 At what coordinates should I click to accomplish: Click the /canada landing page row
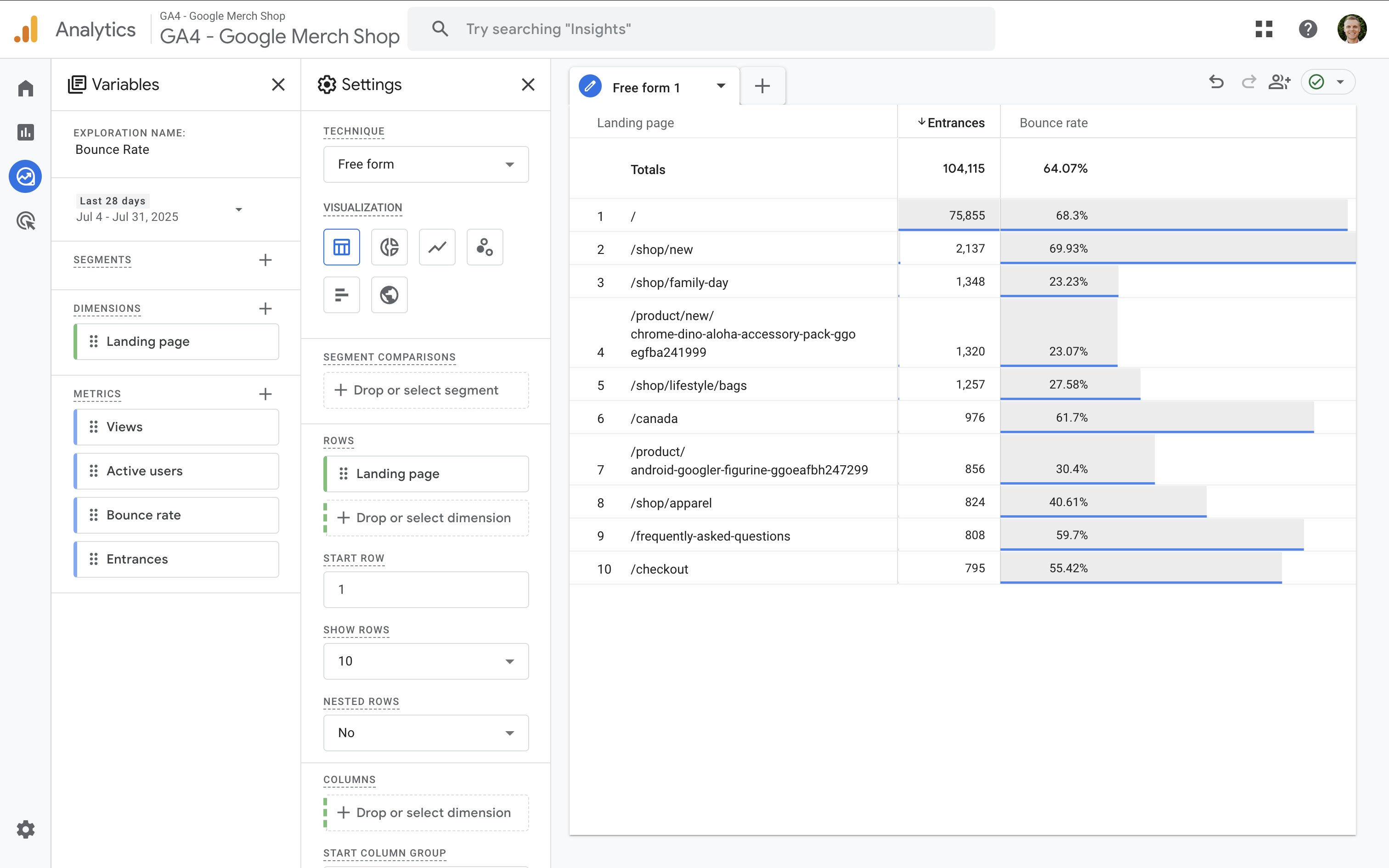coord(963,418)
